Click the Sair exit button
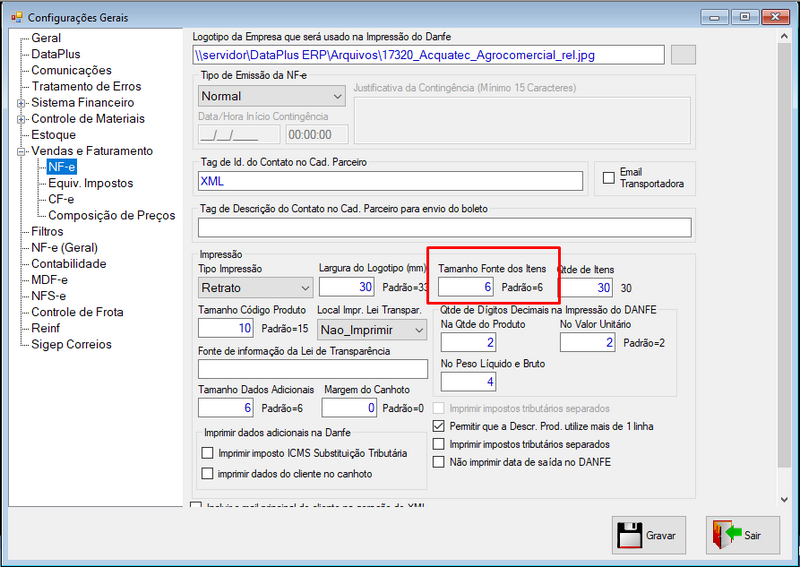The height and width of the screenshot is (567, 800). pyautogui.click(x=743, y=535)
